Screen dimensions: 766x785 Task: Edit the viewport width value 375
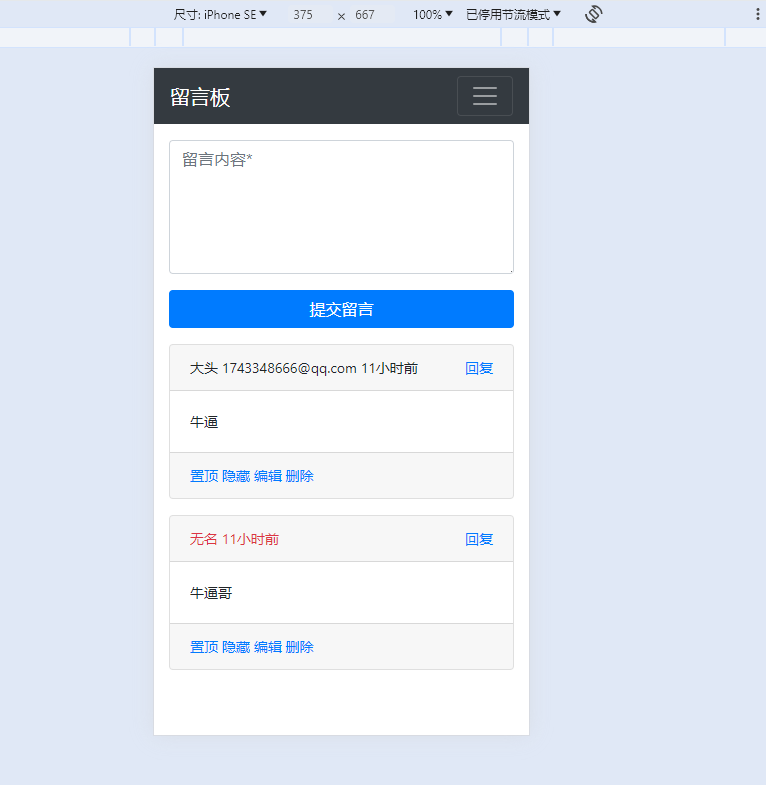click(303, 15)
